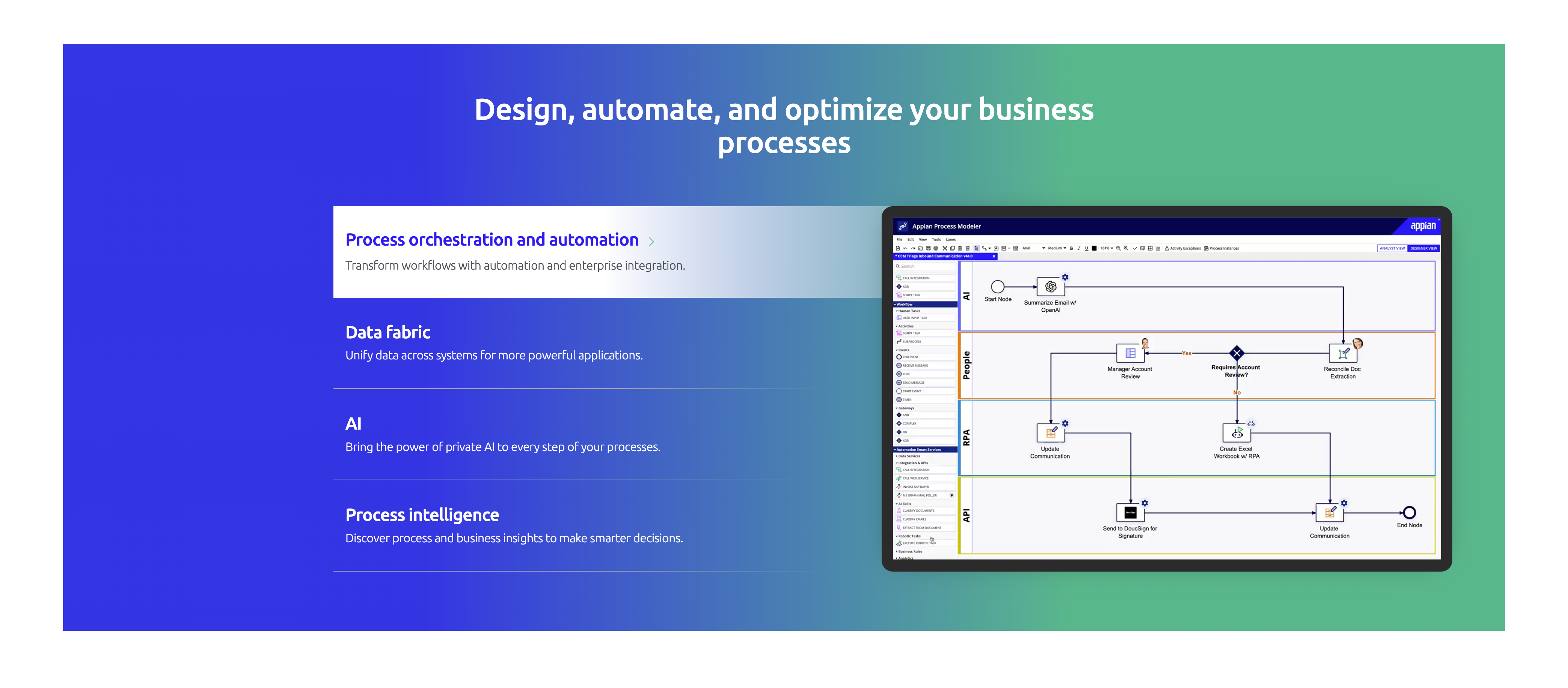
Task: Toggle bold text formatting
Action: coord(1071,248)
